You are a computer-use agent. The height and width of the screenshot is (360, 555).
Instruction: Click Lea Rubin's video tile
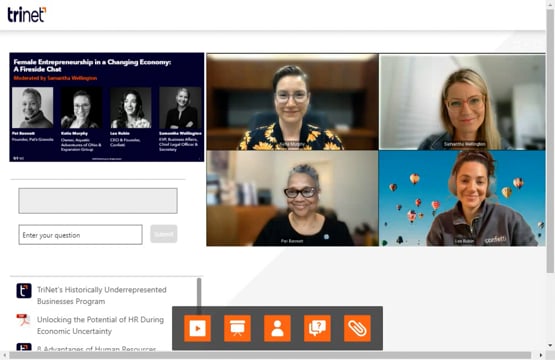462,198
